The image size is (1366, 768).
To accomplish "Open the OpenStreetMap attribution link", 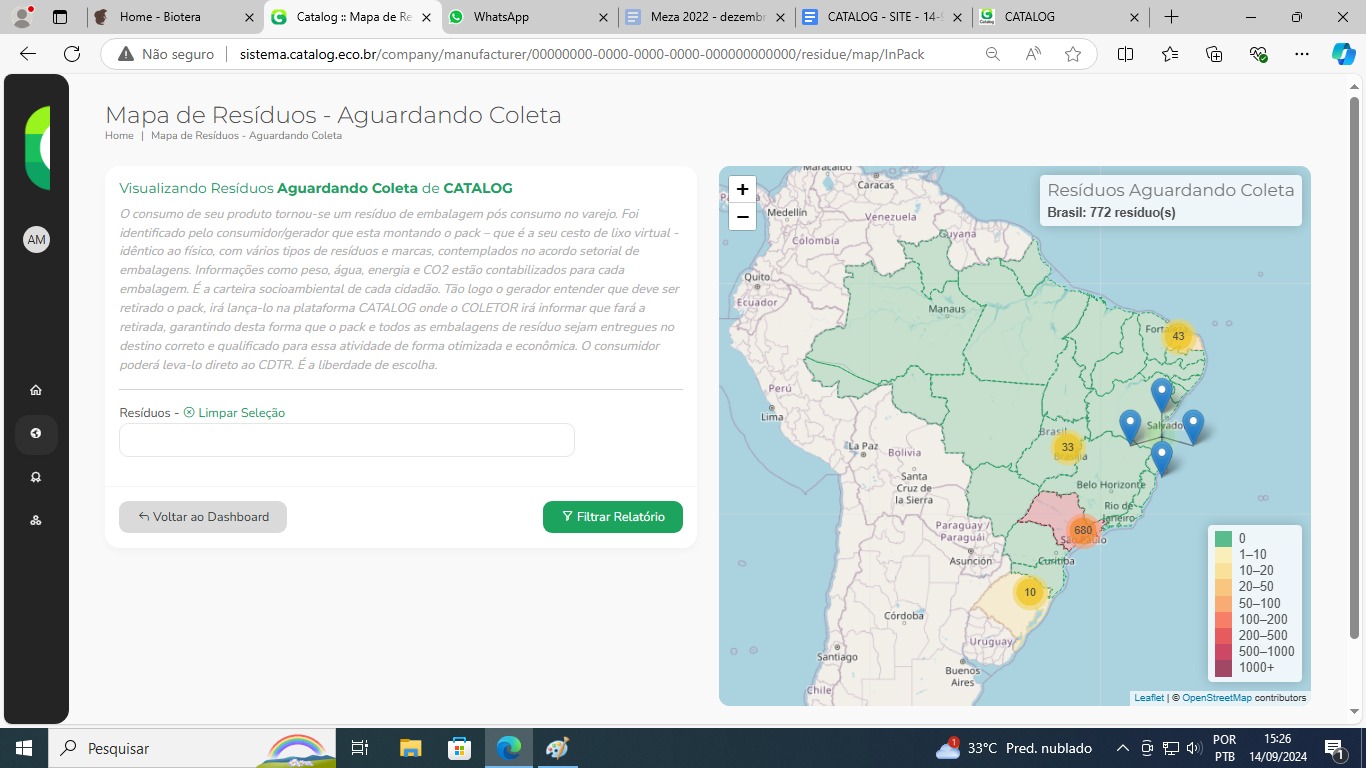I will click(1217, 698).
